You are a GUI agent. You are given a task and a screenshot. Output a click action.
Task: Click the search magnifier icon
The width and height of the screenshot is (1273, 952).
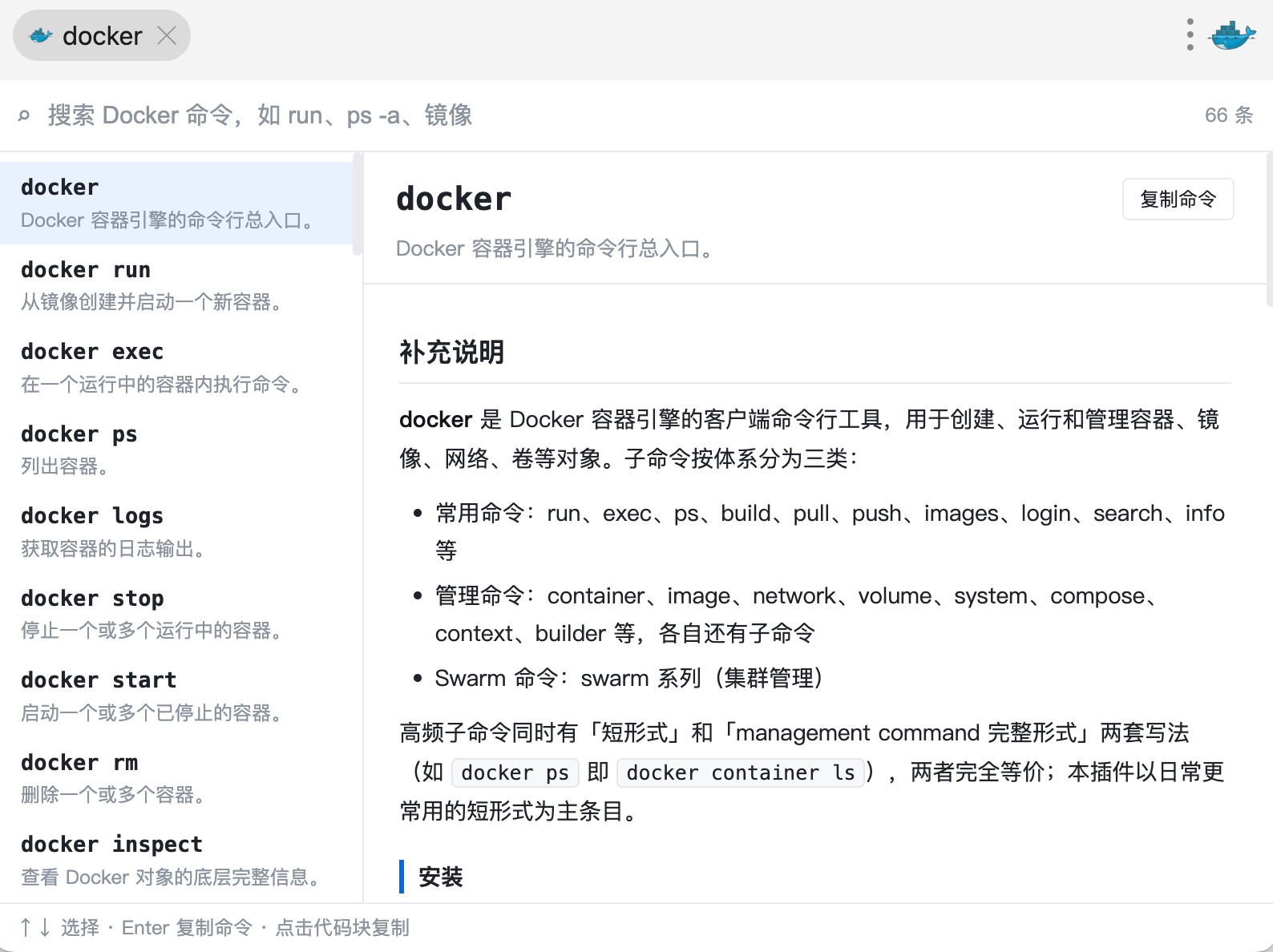coord(24,115)
